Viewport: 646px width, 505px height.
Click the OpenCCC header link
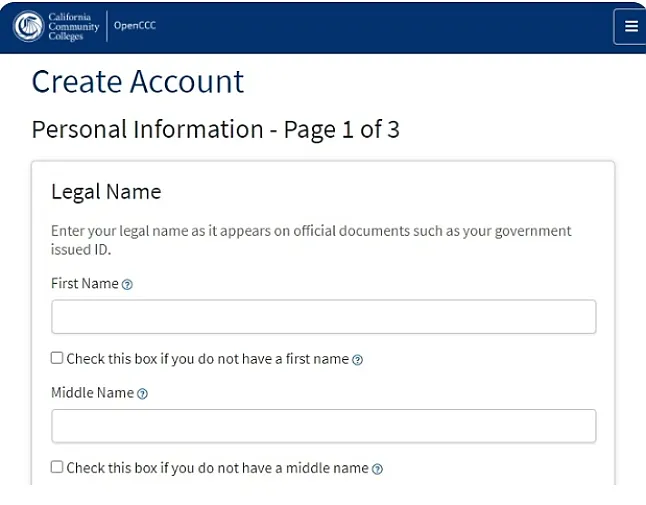pos(135,26)
